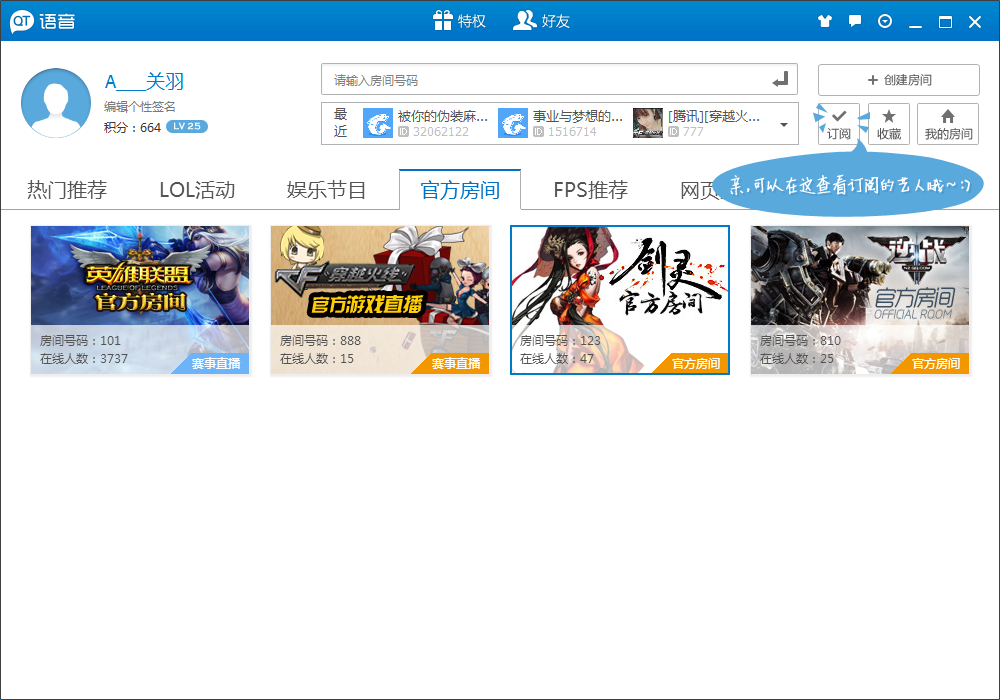Close the QT语音 window
This screenshot has width=1000, height=700.
pyautogui.click(x=974, y=22)
